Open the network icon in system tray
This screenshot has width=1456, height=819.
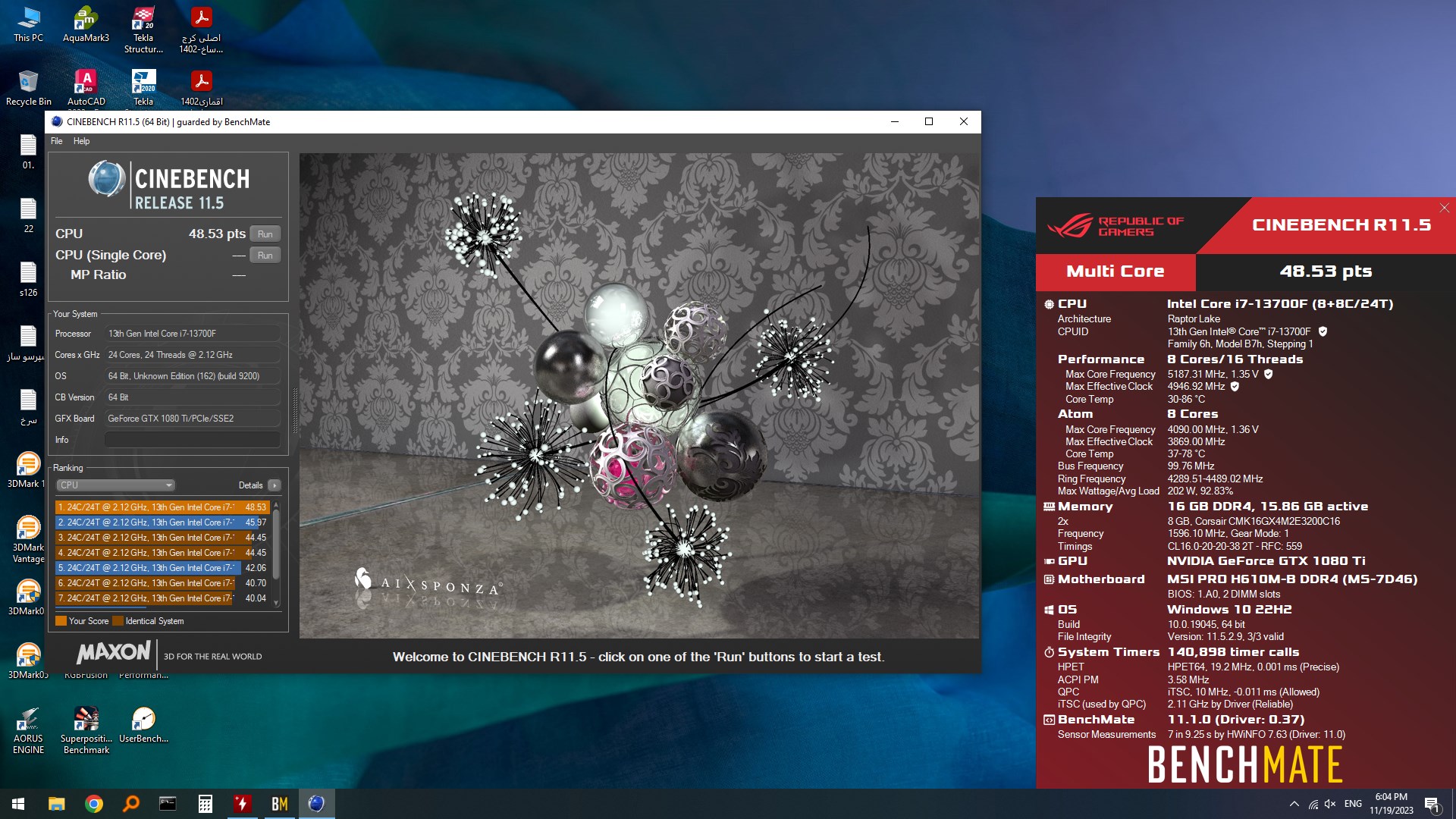[1313, 804]
